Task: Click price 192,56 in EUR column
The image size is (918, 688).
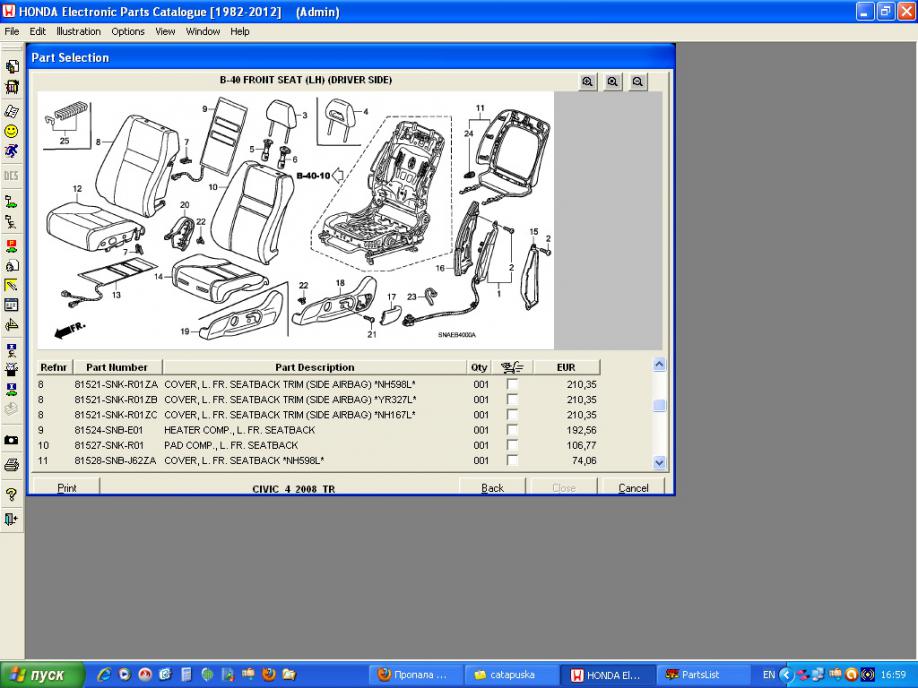Action: [x=581, y=430]
